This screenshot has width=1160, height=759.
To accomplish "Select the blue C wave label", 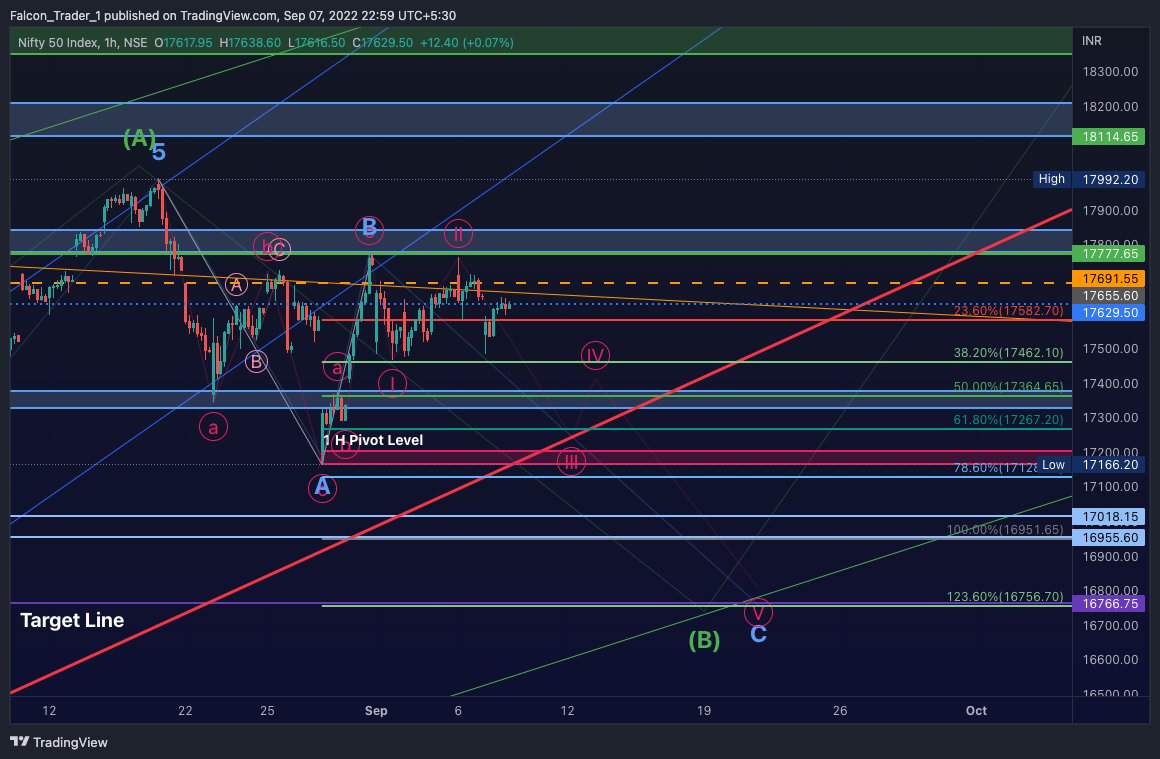I will pos(758,635).
